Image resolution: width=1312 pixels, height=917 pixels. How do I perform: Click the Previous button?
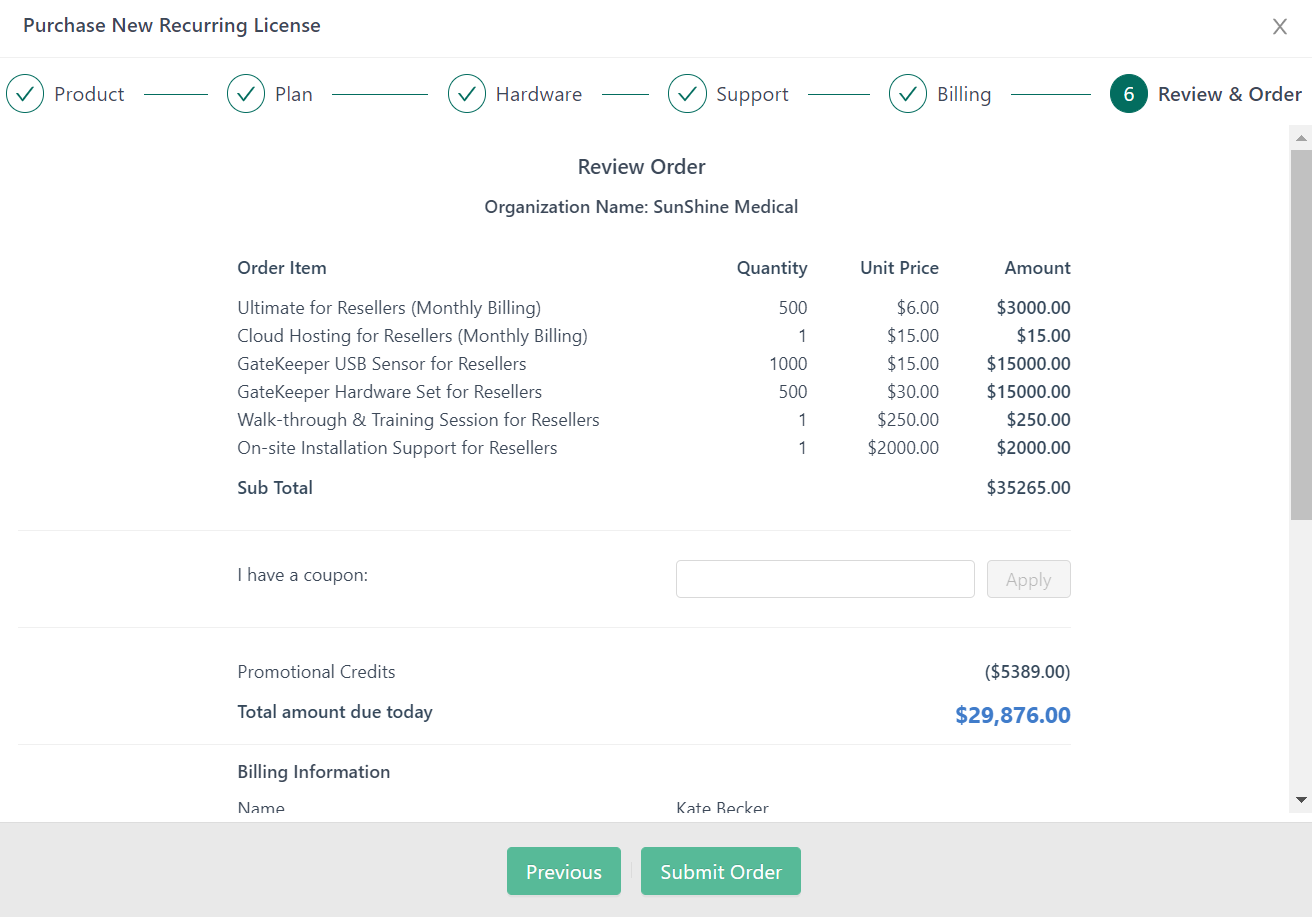(x=563, y=871)
